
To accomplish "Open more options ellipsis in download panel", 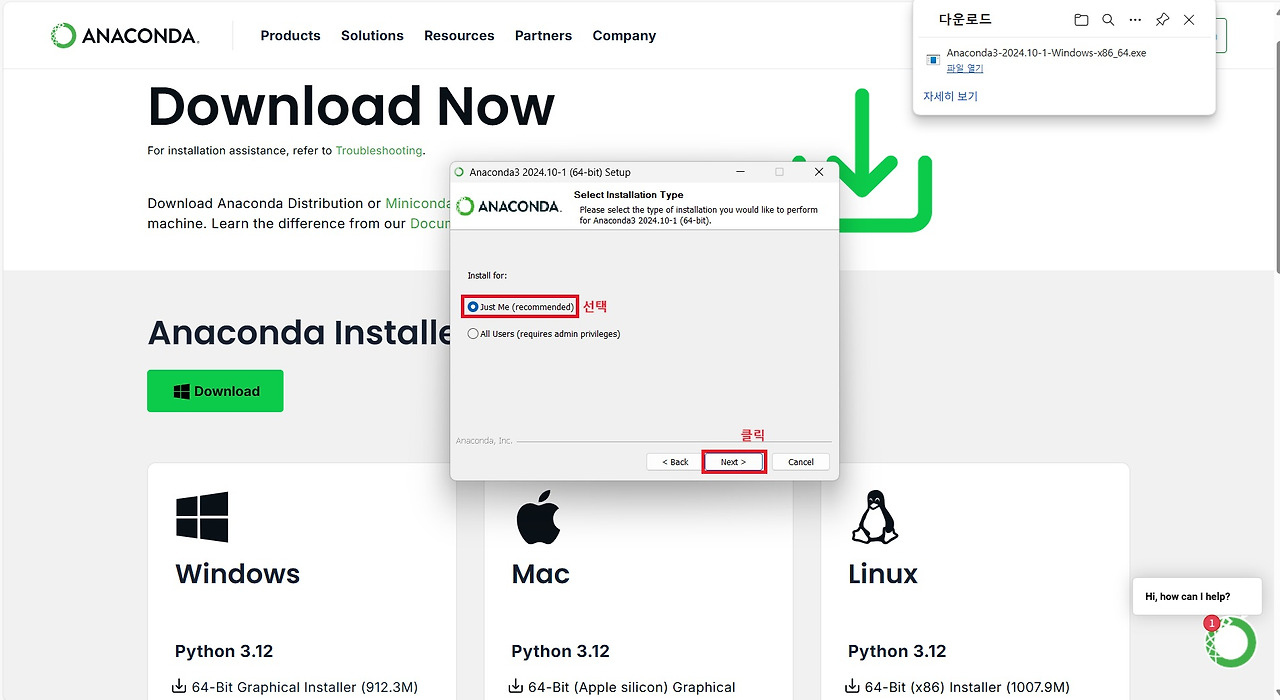I will (x=1135, y=20).
